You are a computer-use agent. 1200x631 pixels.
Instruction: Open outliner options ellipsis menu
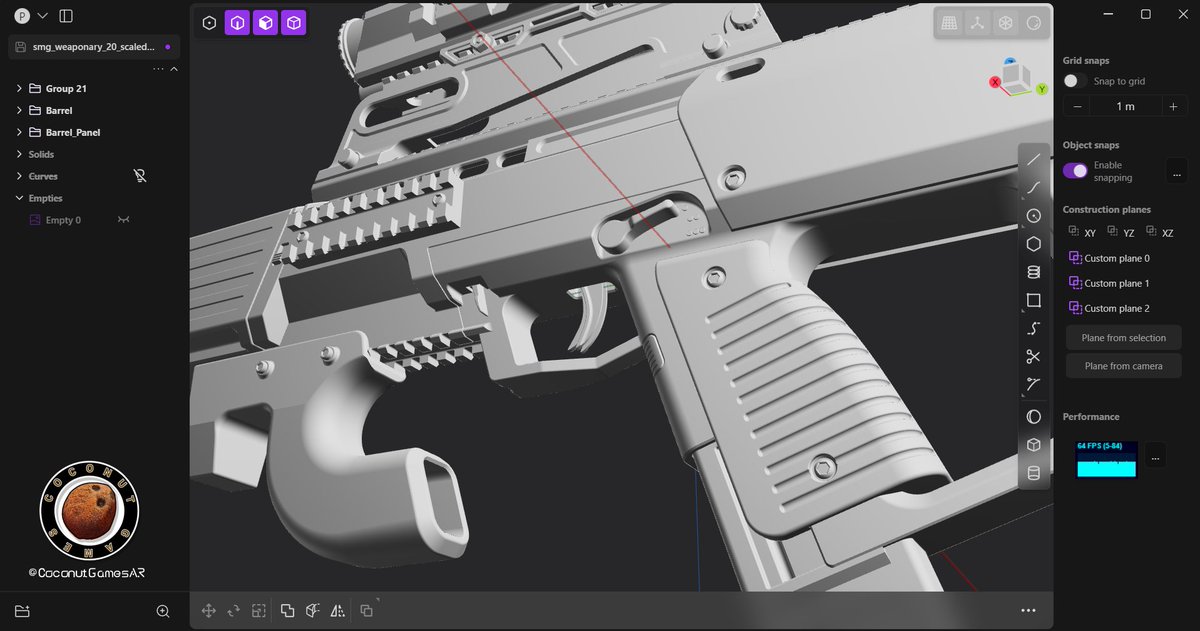coord(158,69)
